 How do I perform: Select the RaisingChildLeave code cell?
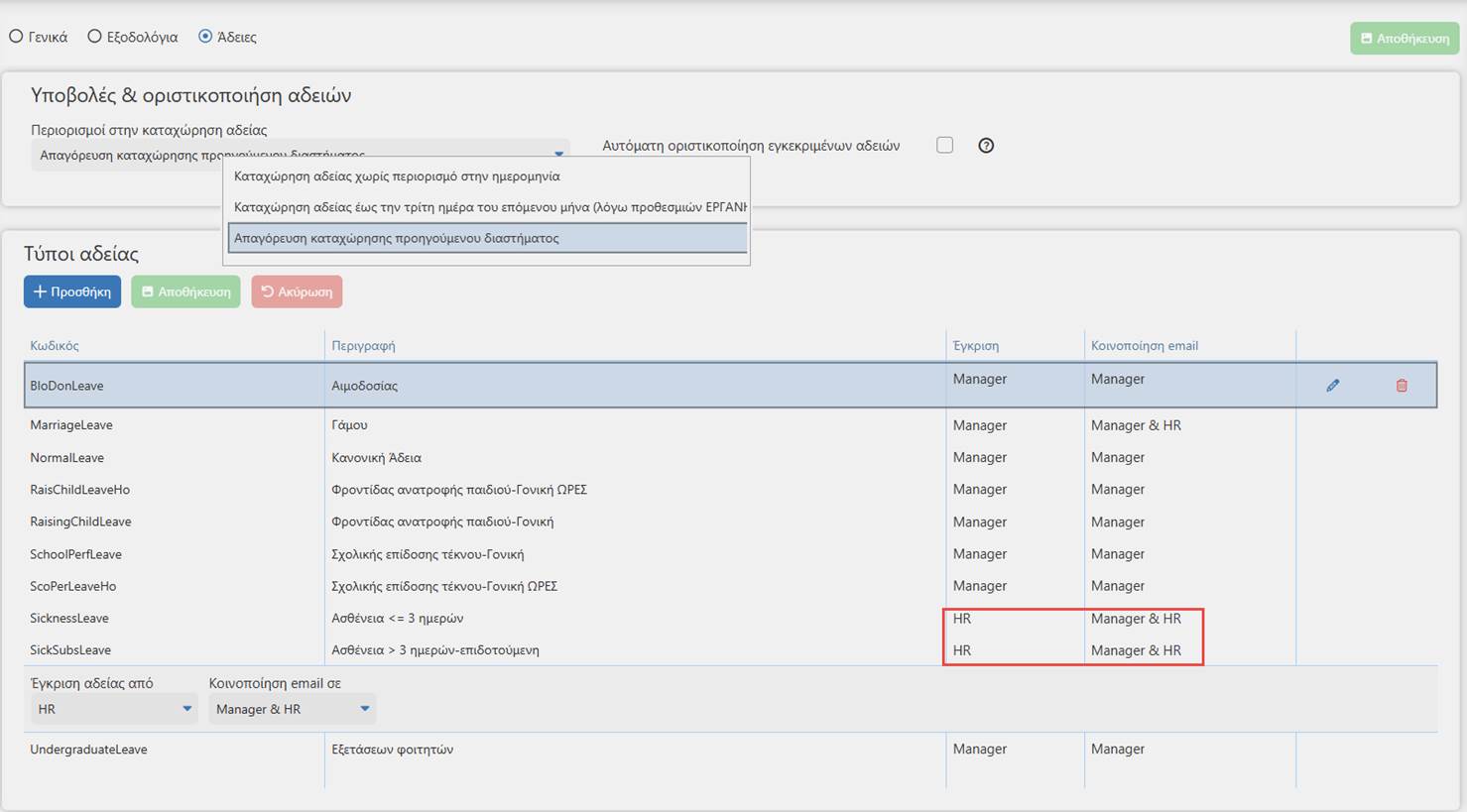(80, 522)
